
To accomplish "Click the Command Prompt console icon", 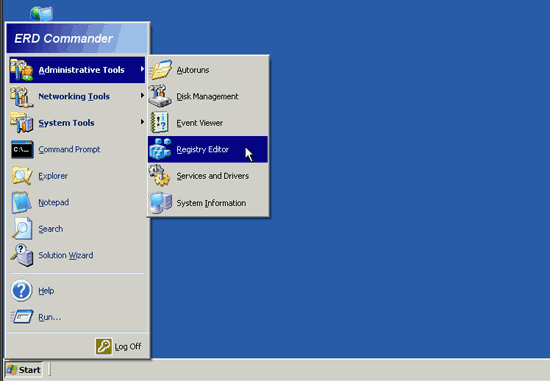I will point(22,149).
